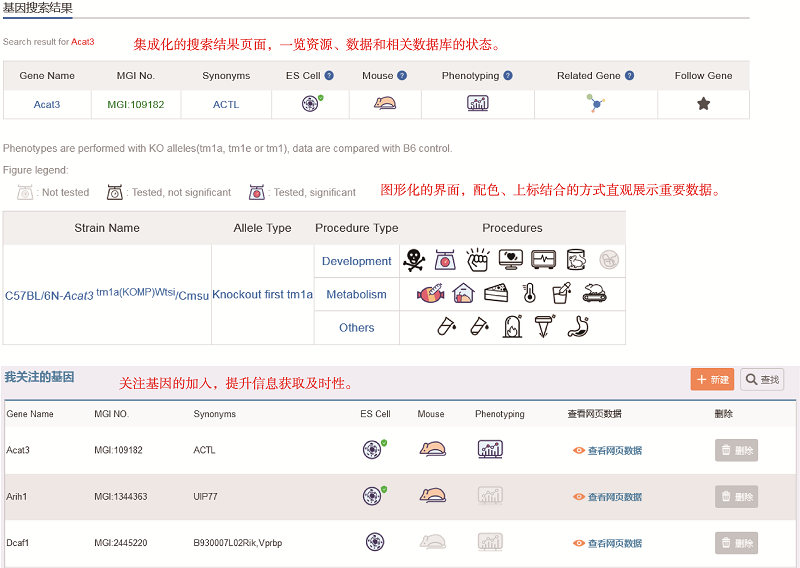View web data for Acat3 followed gene
The height and width of the screenshot is (568, 800).
pyautogui.click(x=607, y=451)
